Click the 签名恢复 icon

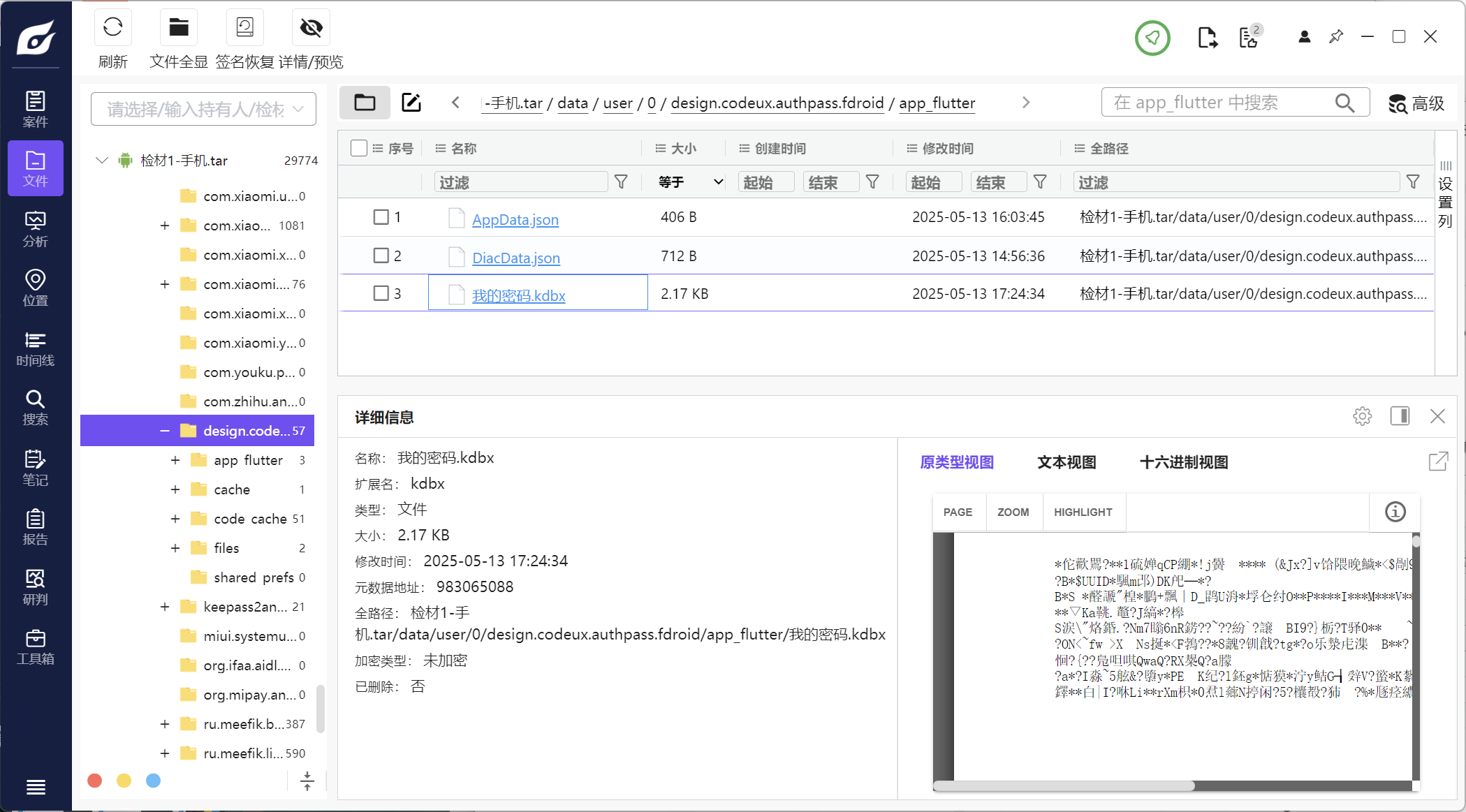tap(244, 28)
